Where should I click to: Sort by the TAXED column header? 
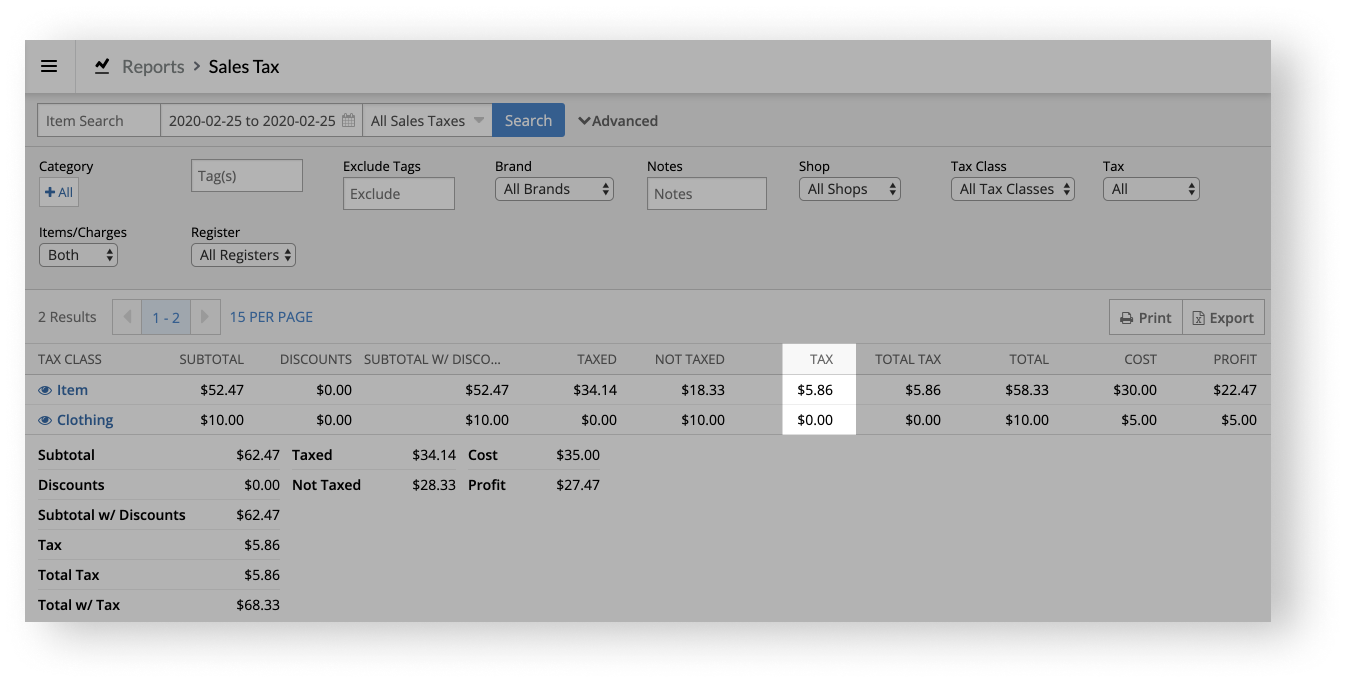tap(597, 359)
